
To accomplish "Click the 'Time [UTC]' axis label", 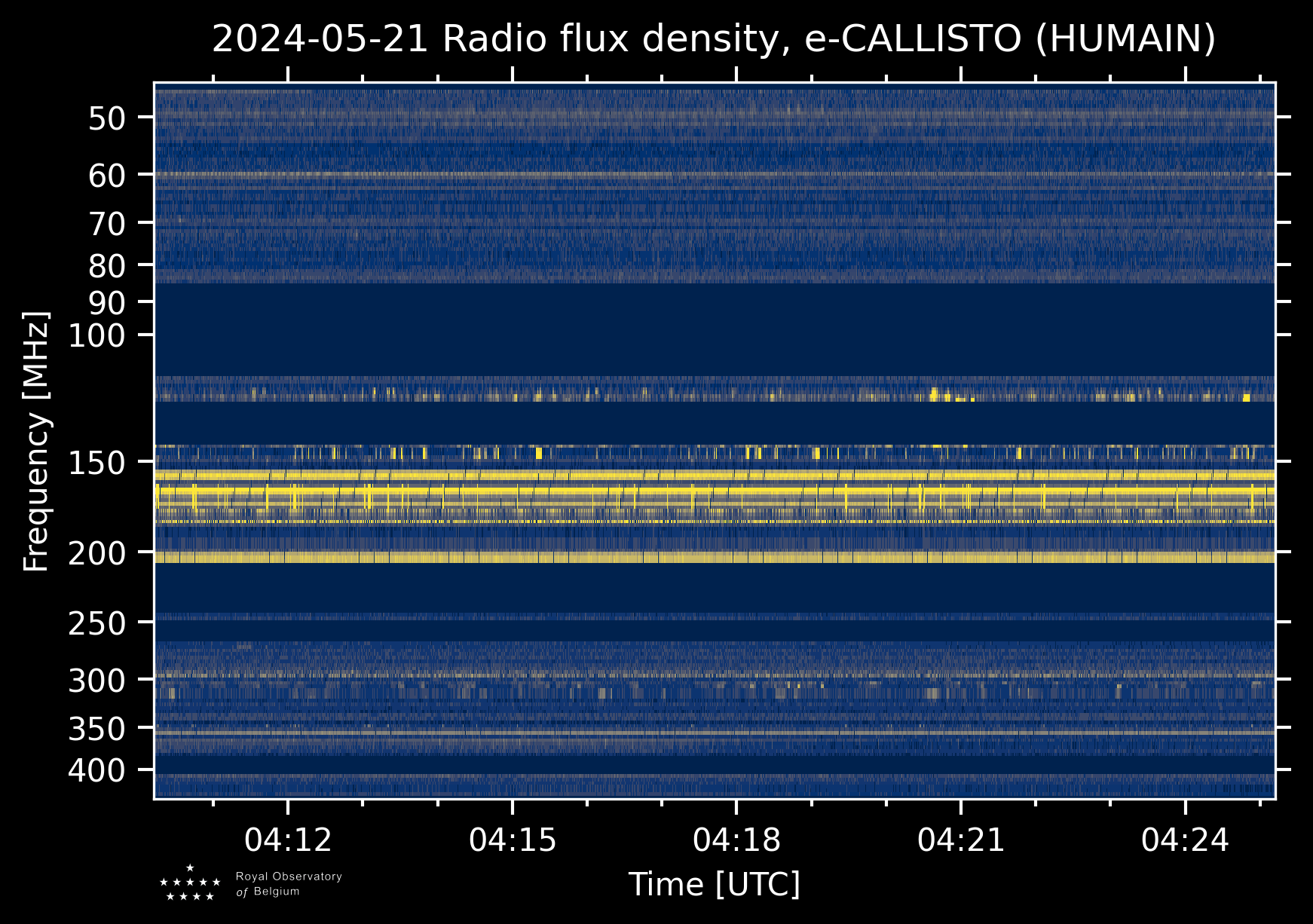I will [714, 884].
